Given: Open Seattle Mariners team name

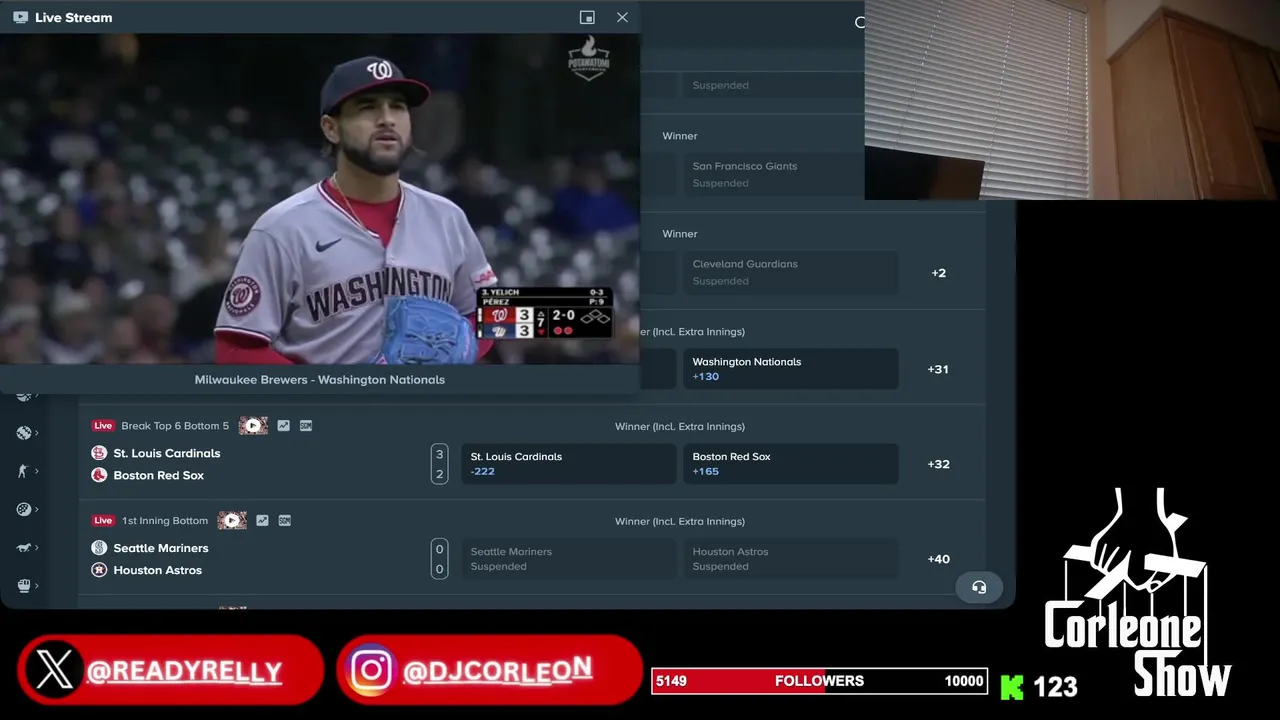Looking at the screenshot, I should [x=161, y=548].
